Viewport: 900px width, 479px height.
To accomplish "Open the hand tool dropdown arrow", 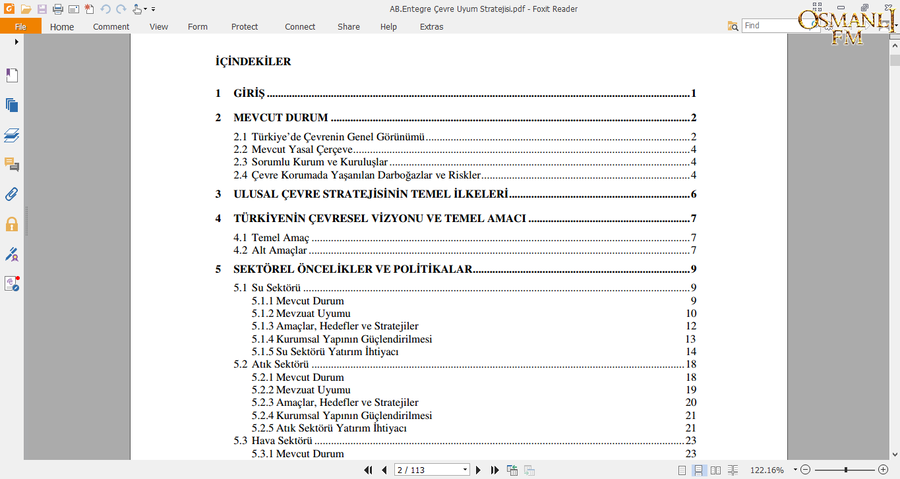I will click(x=146, y=9).
